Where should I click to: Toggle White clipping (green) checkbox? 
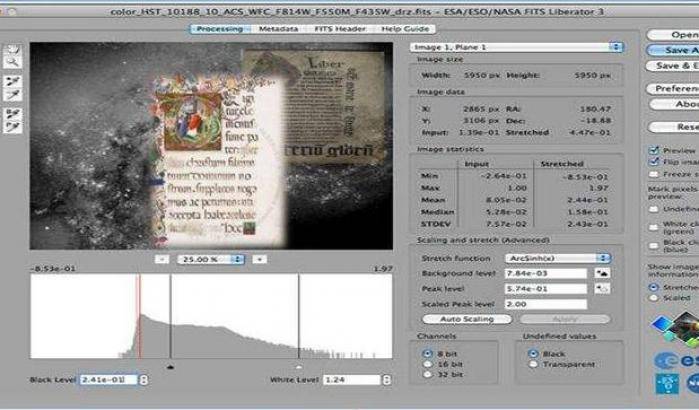pos(654,227)
